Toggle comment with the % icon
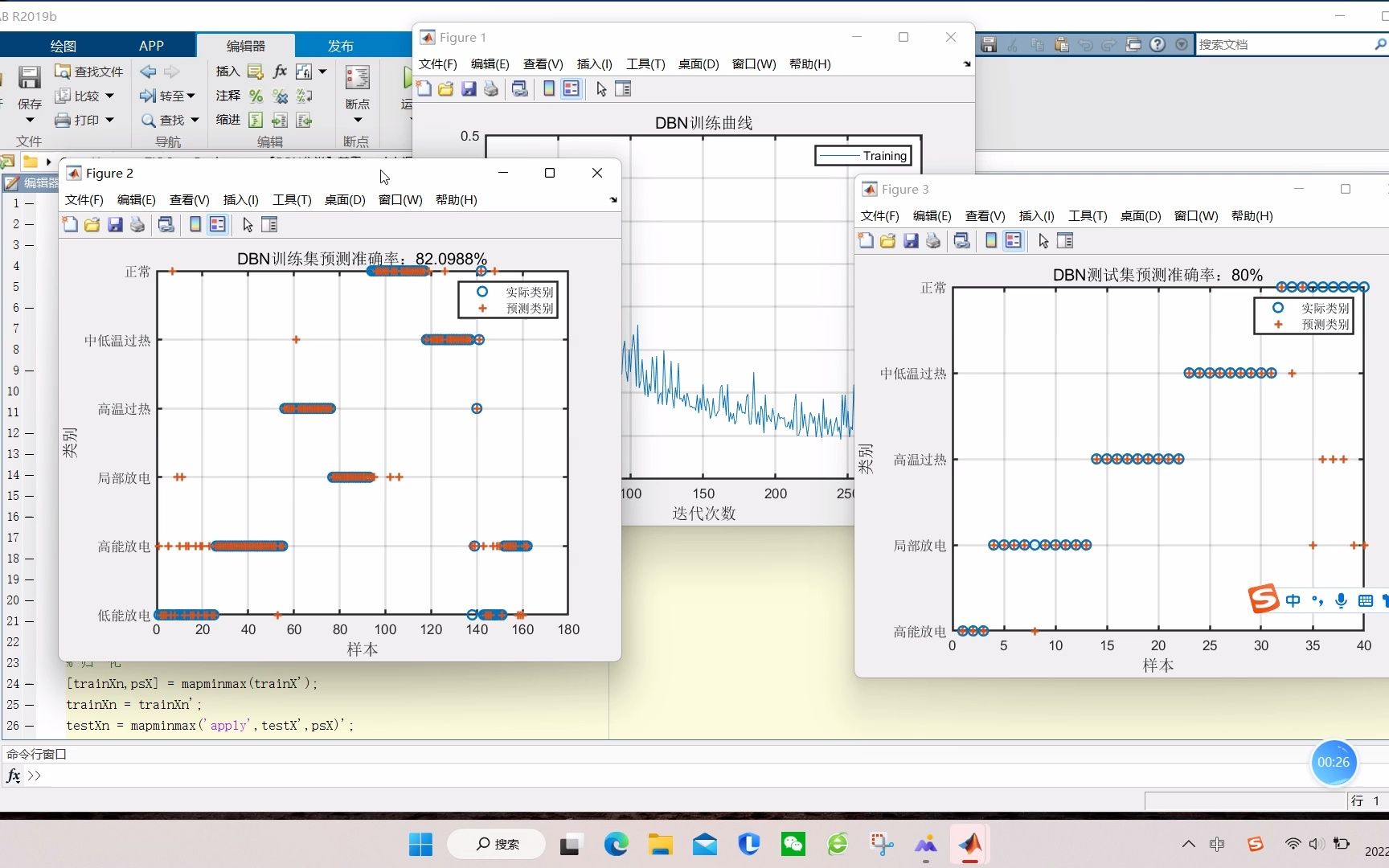This screenshot has height=868, width=1389. pyautogui.click(x=256, y=96)
